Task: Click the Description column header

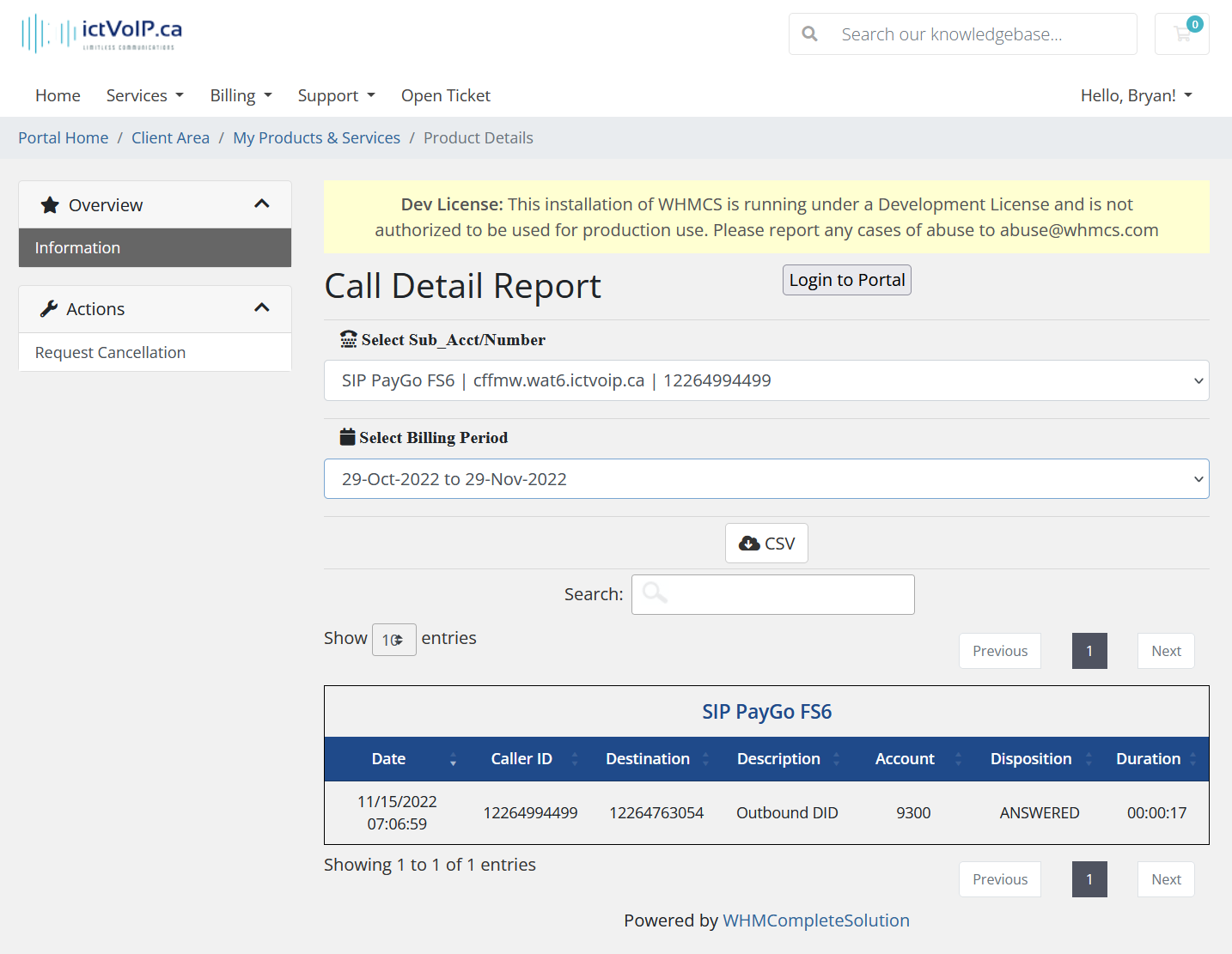Action: pyautogui.click(x=778, y=759)
